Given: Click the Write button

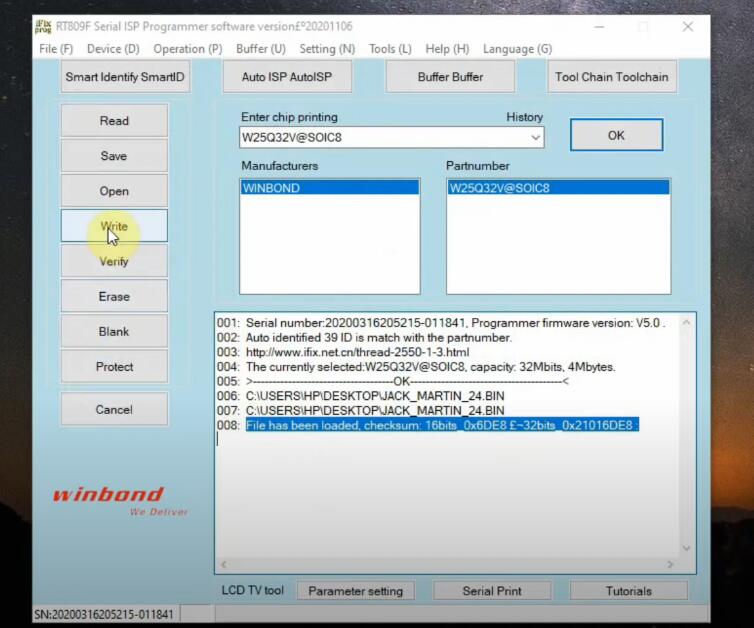Looking at the screenshot, I should [114, 226].
